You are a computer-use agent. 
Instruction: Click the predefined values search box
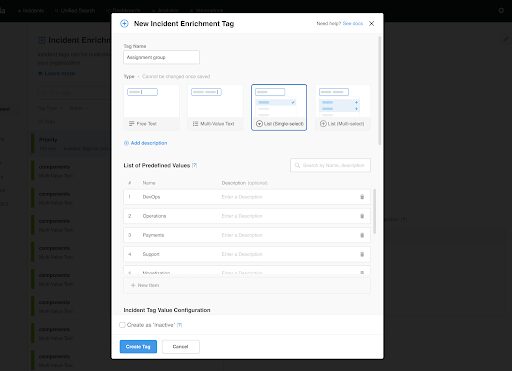coord(330,165)
